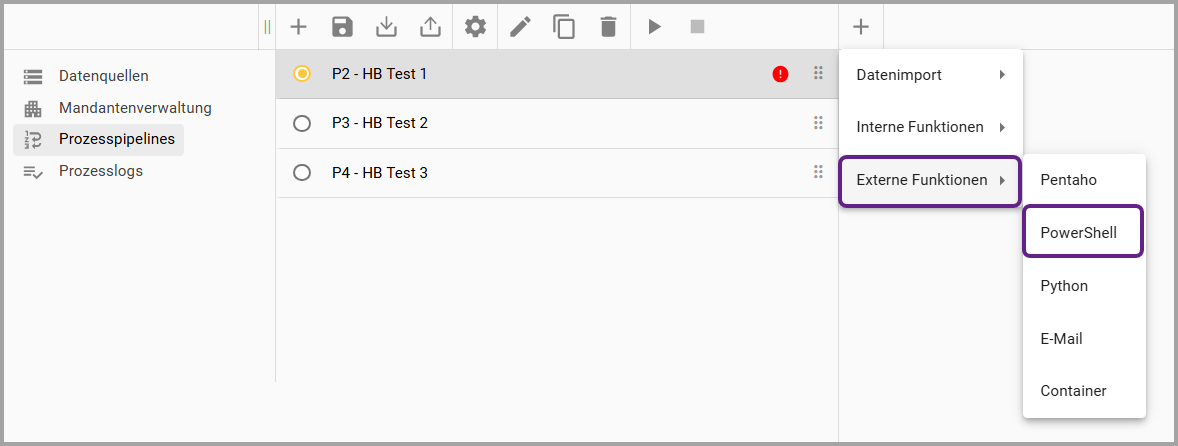
Task: Choose PowerShell from the submenu
Action: pos(1078,233)
